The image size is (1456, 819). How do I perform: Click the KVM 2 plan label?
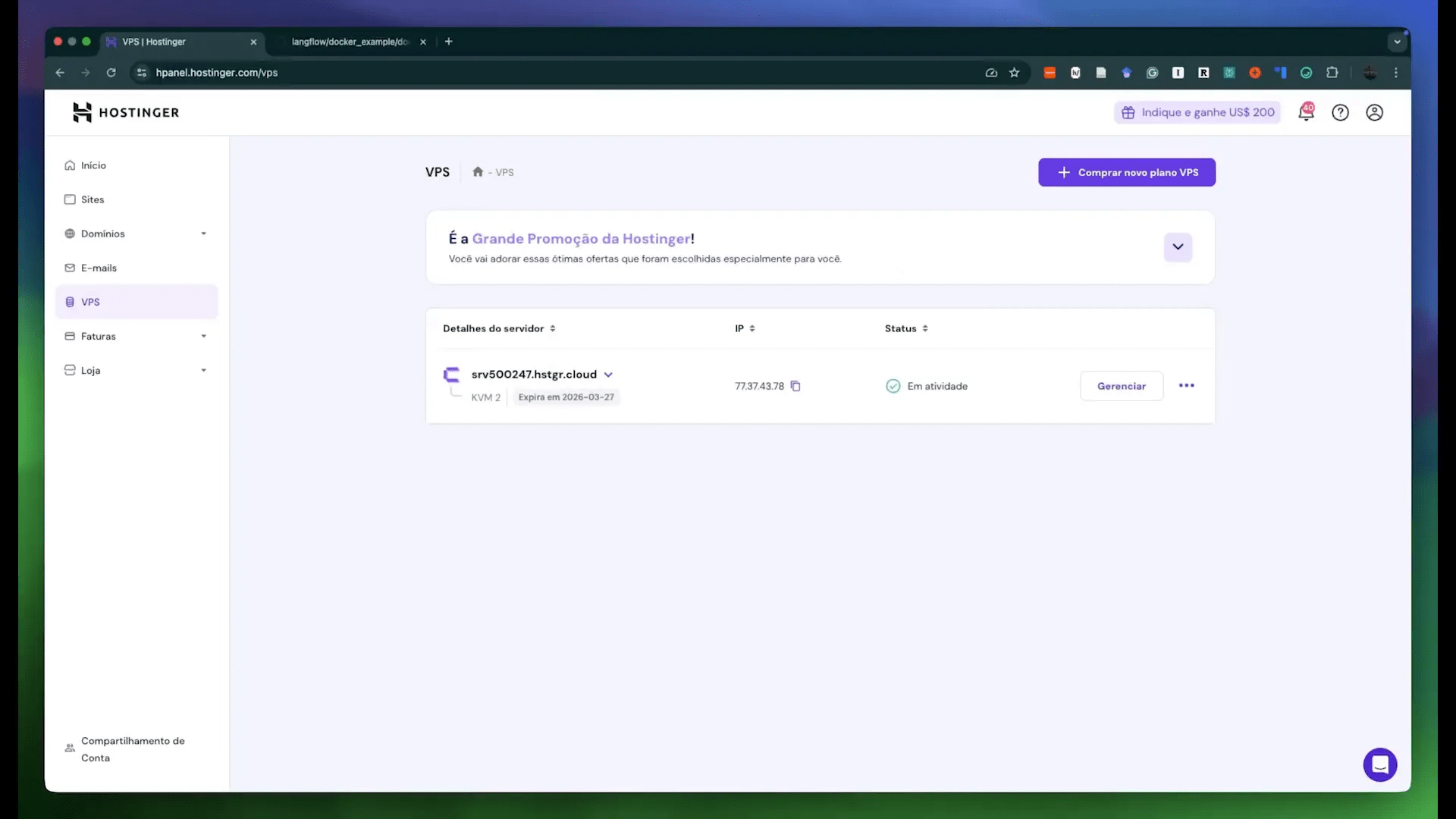[485, 397]
